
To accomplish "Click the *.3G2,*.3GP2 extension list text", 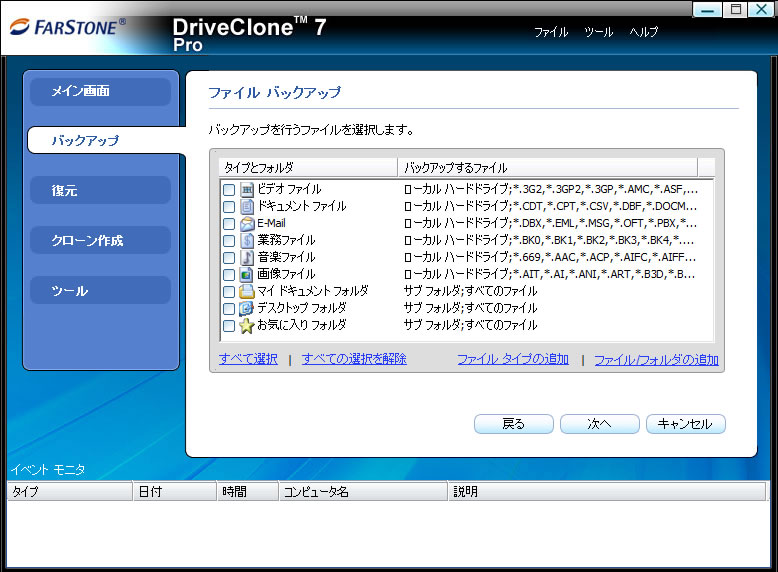I will 551,190.
